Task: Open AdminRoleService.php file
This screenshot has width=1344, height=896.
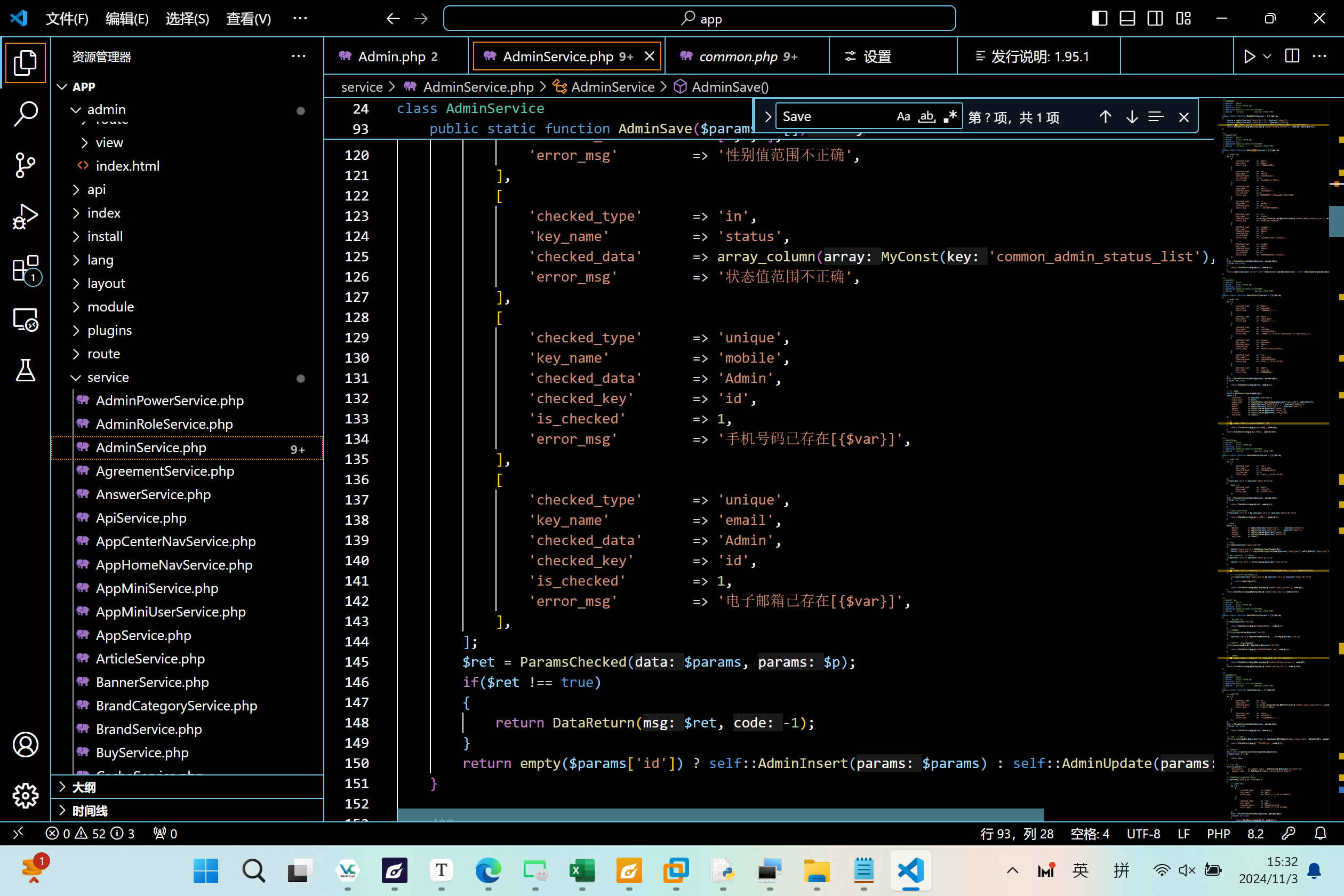Action: click(187, 424)
